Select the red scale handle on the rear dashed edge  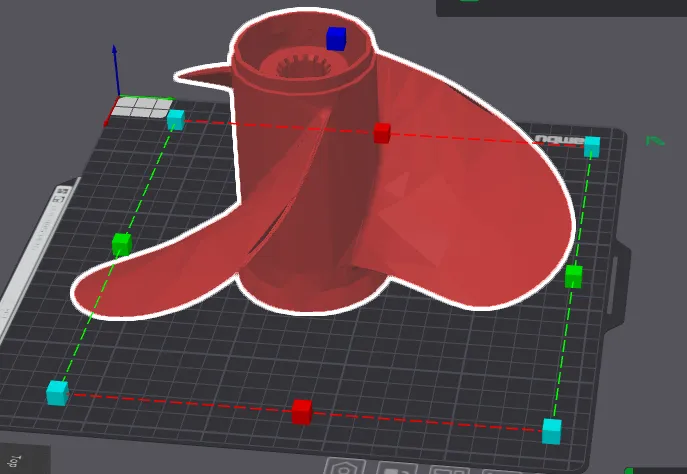[x=382, y=133]
